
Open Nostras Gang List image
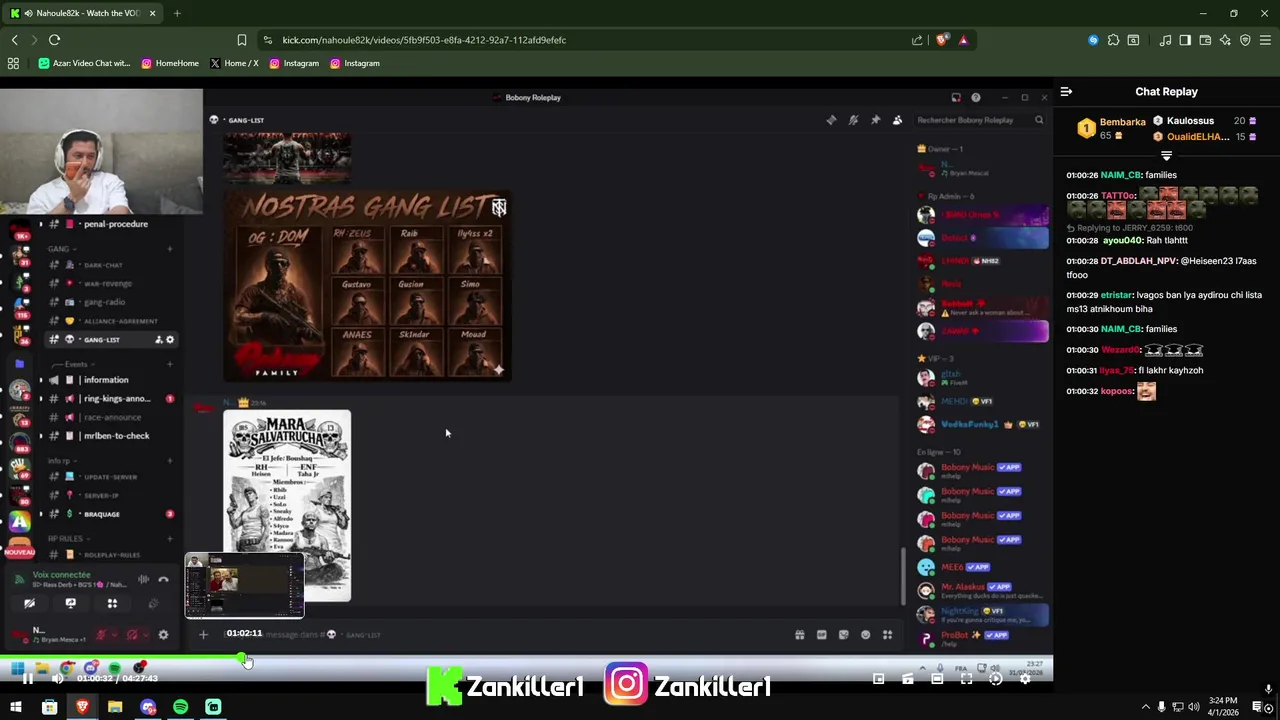(x=367, y=287)
